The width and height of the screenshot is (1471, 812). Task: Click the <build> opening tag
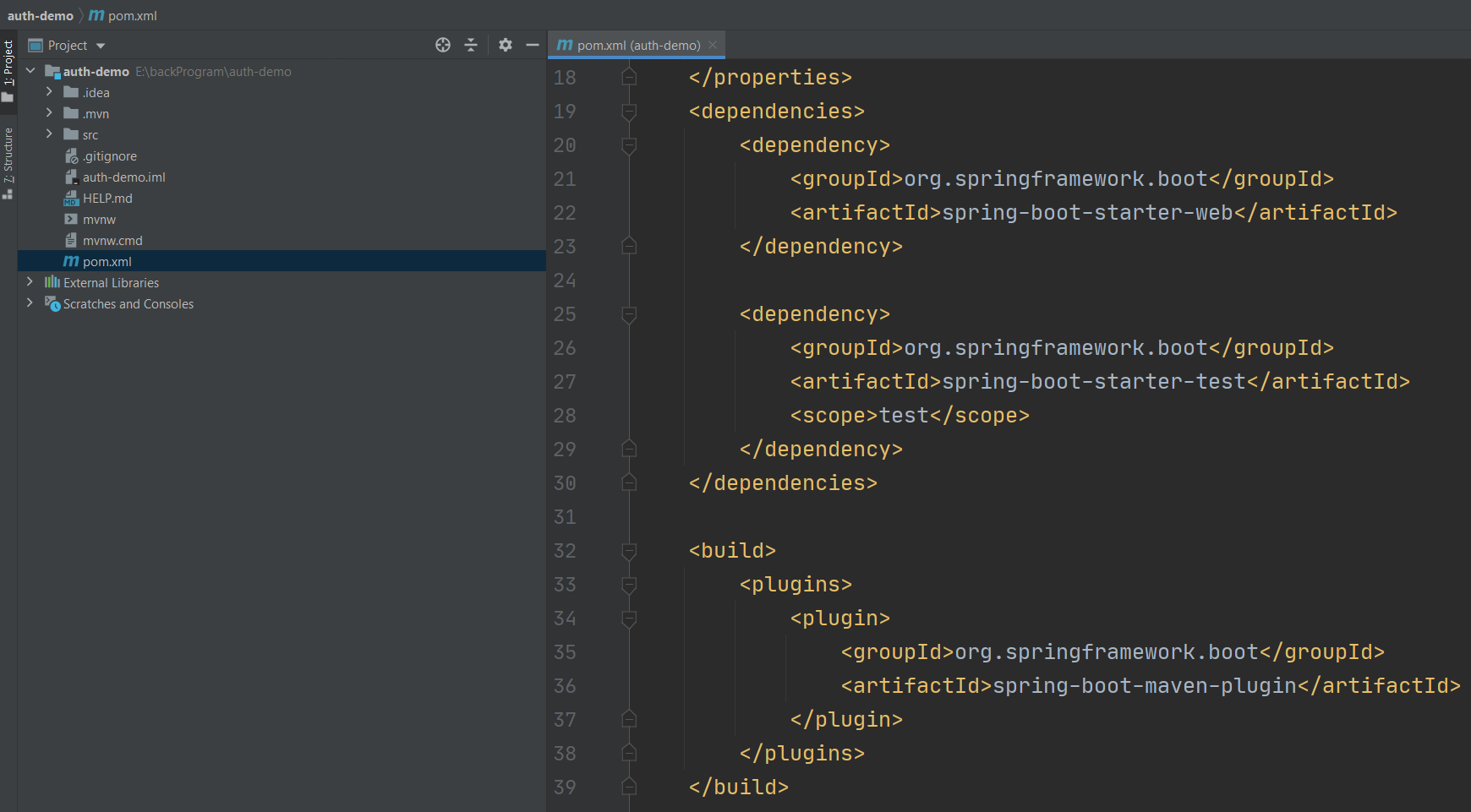[x=732, y=551]
